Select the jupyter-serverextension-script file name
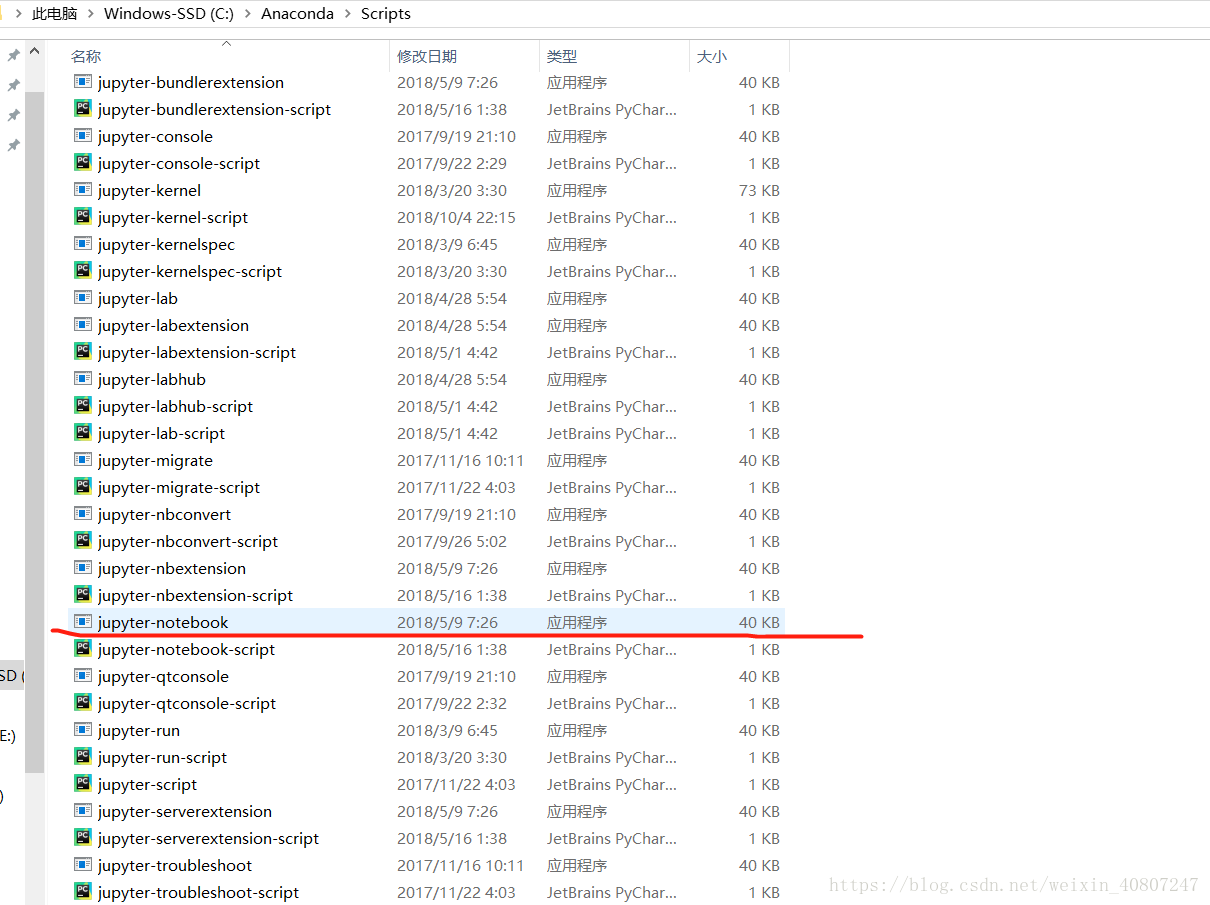Viewport: 1210px width, 905px height. [x=209, y=838]
